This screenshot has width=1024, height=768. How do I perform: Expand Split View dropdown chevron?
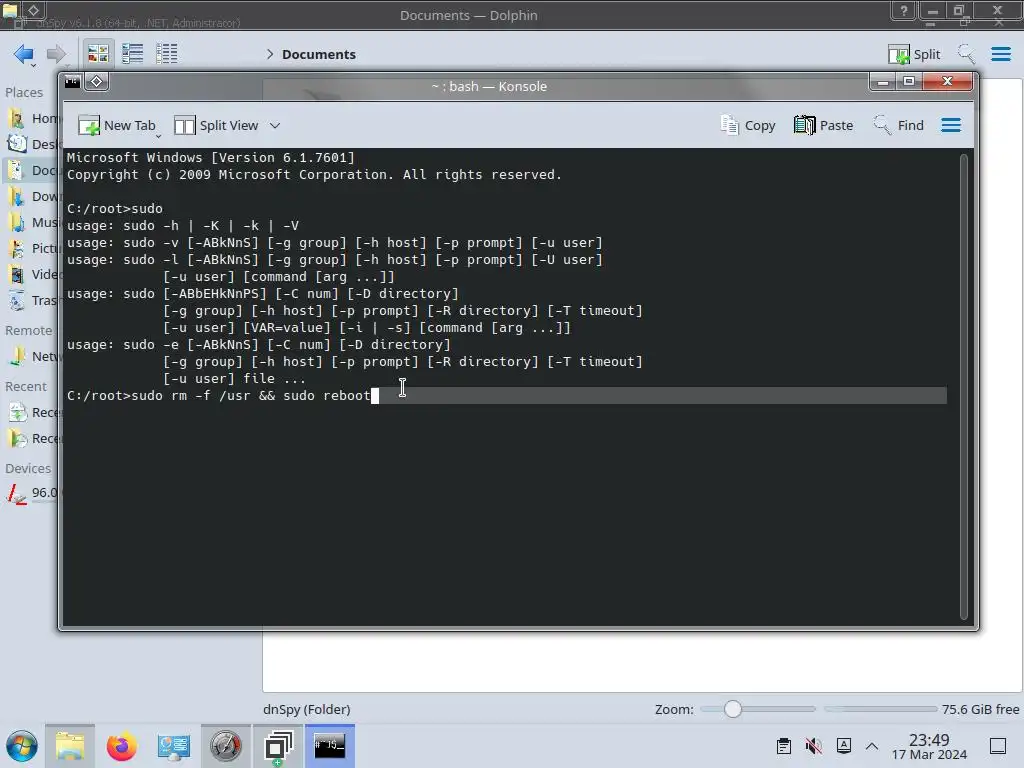click(275, 125)
